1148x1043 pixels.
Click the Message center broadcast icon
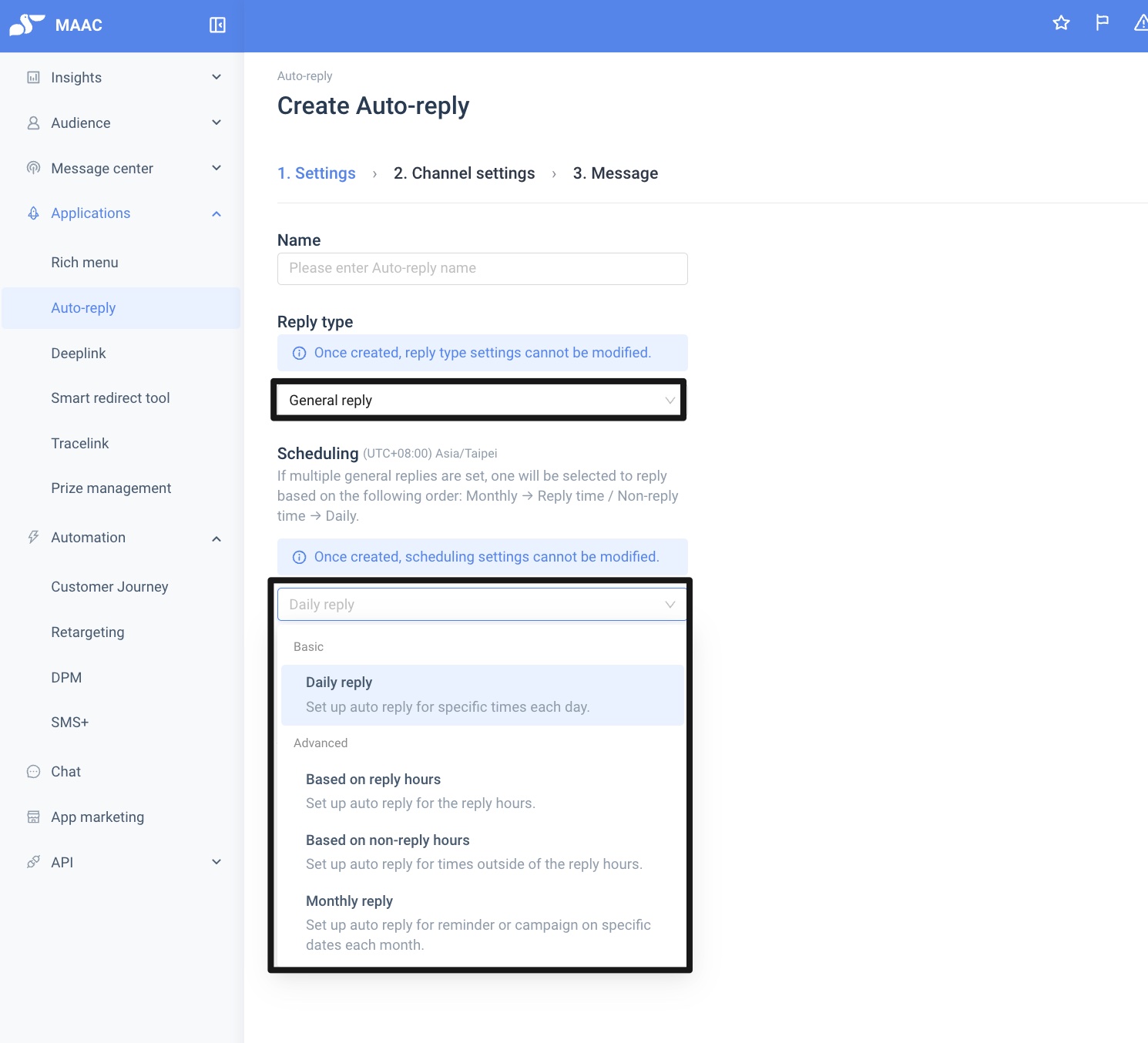(33, 168)
